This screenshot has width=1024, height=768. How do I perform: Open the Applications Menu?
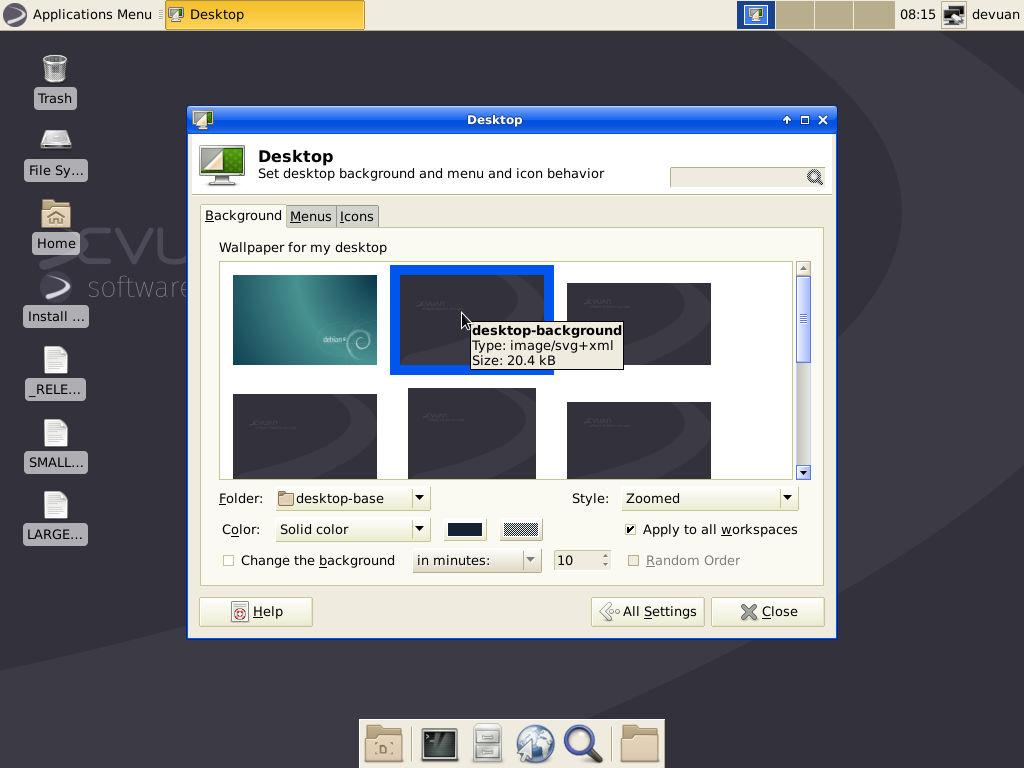click(x=80, y=14)
